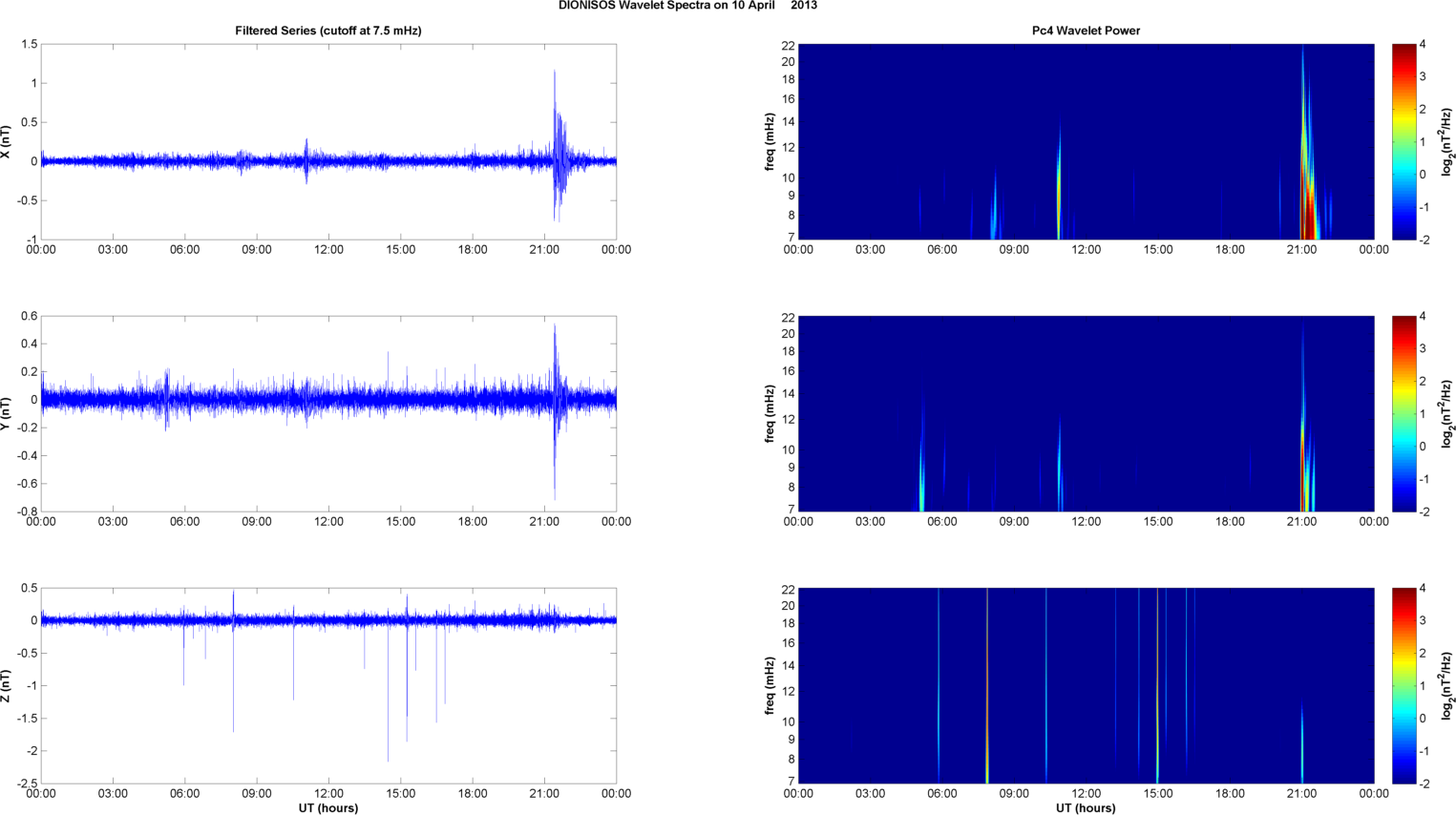This screenshot has width=1456, height=815.
Task: Click the X component filtered time series plot
Action: coord(327,141)
